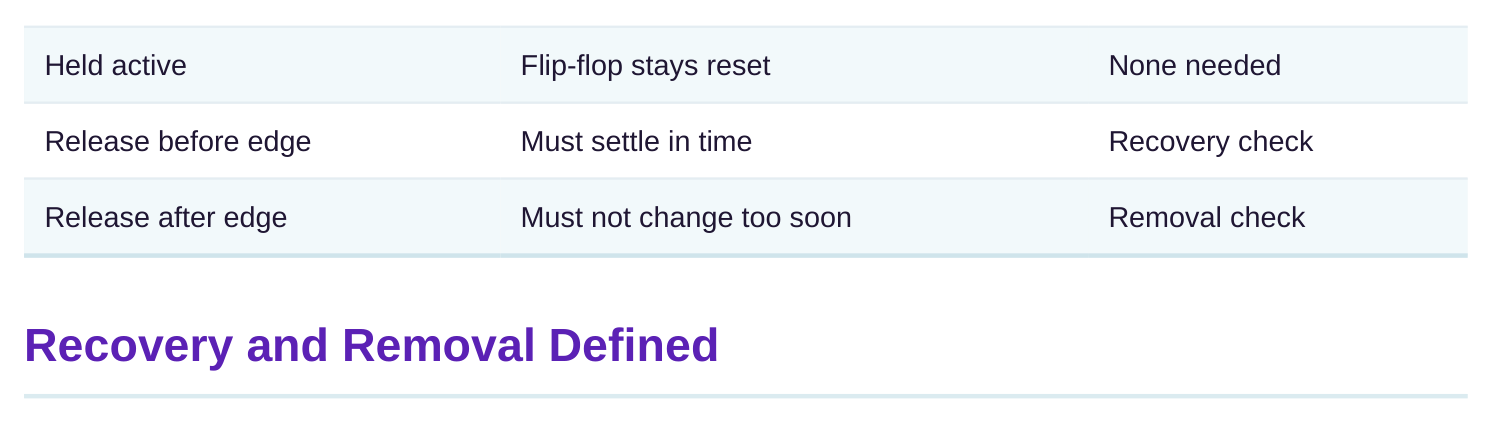Click the 'Must settle in time' text

pos(636,142)
